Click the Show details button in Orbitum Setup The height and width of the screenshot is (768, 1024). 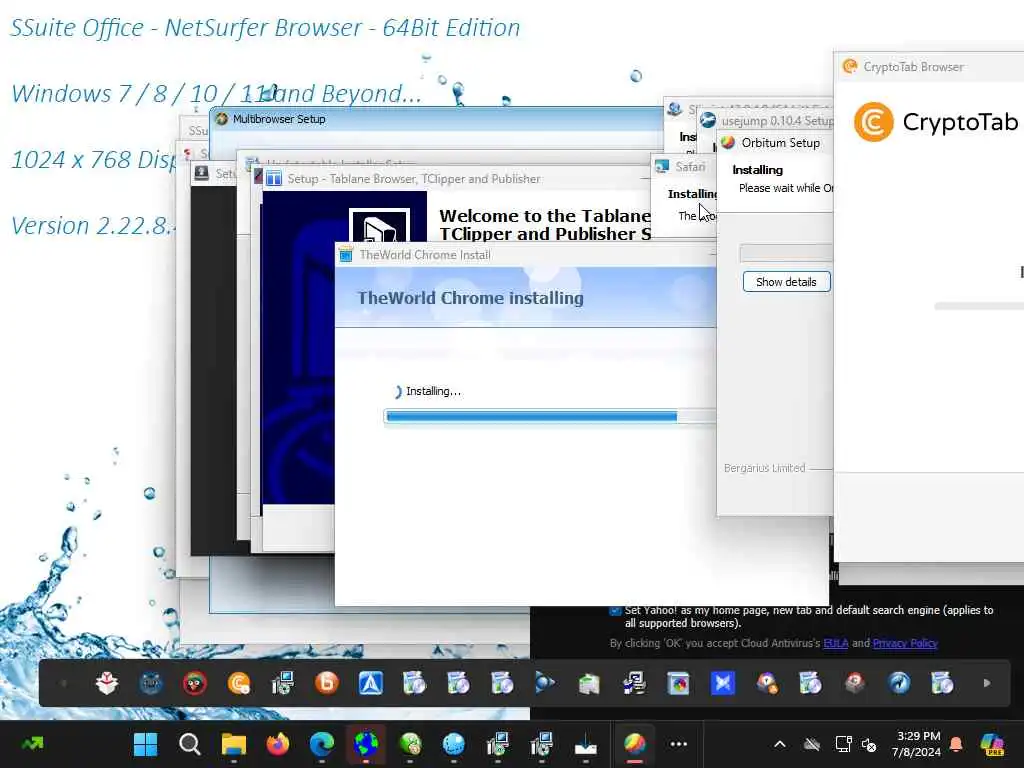pos(786,281)
